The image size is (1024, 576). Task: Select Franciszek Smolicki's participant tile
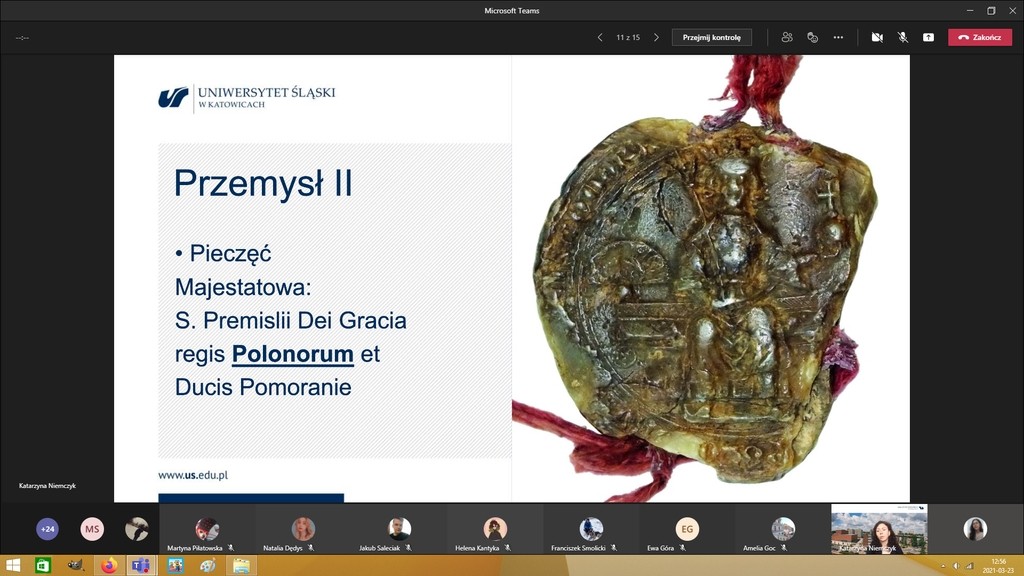[x=591, y=529]
